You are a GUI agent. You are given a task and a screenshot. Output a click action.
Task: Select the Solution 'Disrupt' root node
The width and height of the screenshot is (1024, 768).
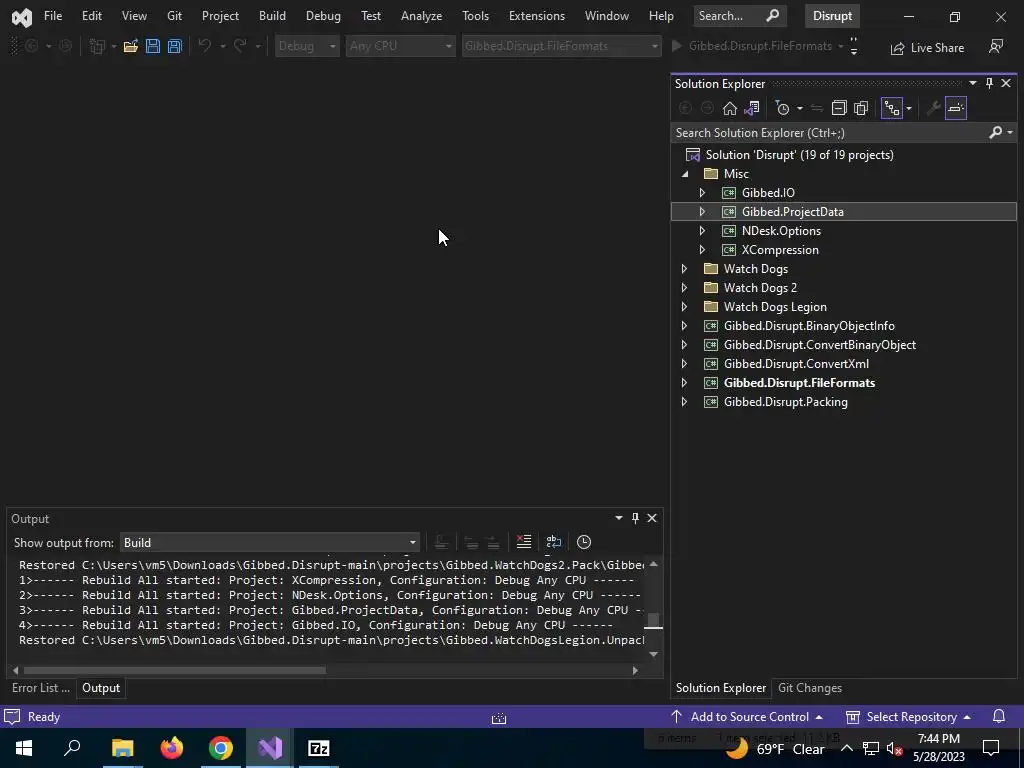799,155
